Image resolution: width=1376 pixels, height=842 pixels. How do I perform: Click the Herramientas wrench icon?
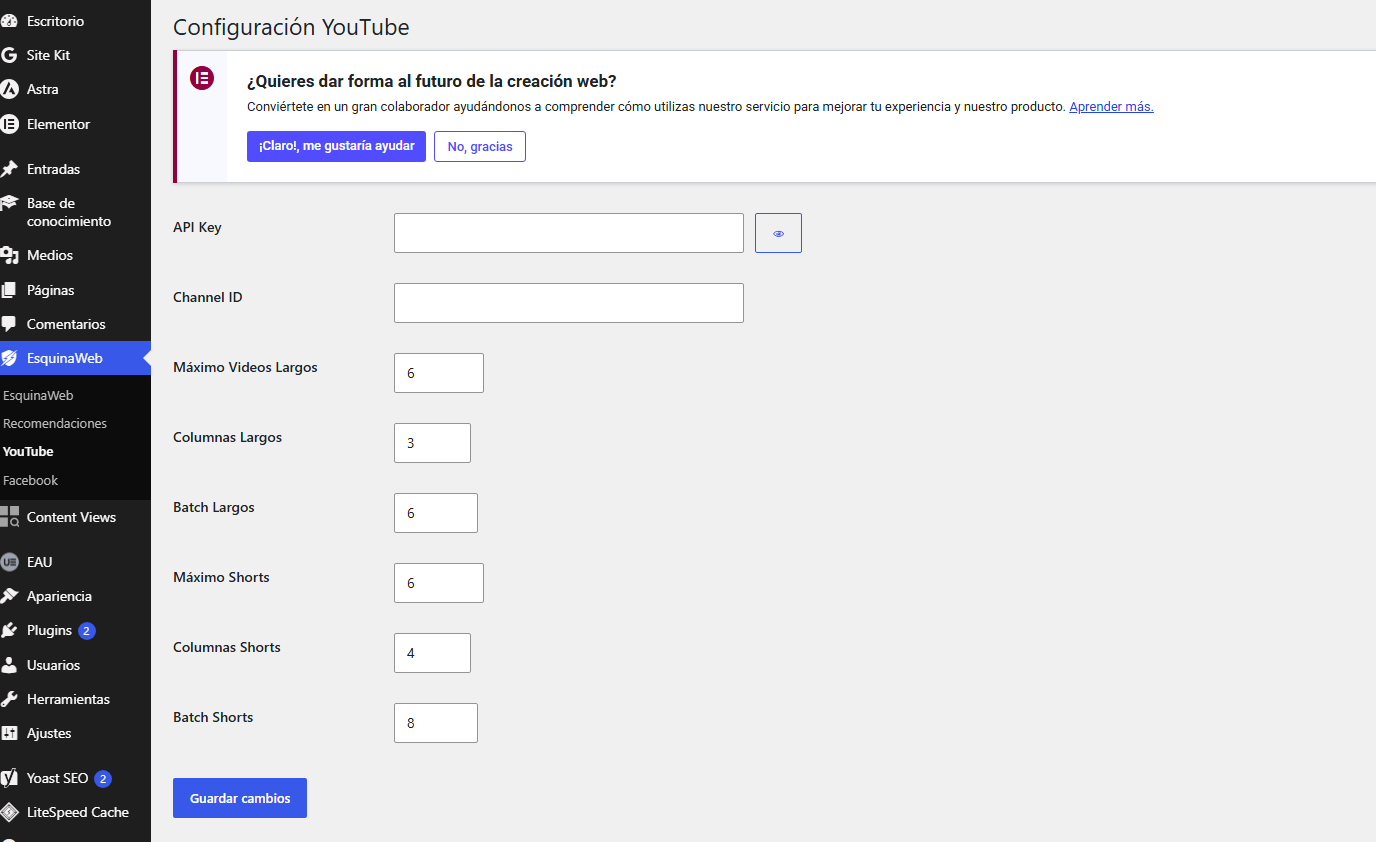click(x=9, y=699)
